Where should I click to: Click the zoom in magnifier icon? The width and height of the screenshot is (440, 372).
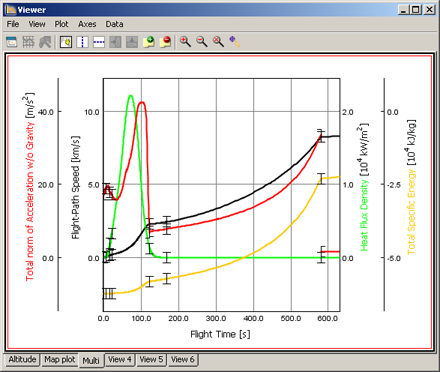coord(185,42)
